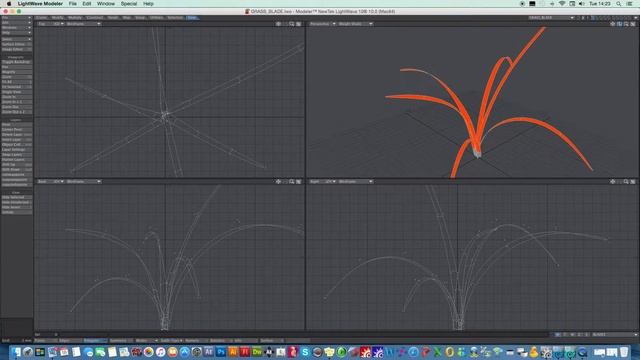Open Flash from the dock
Viewport: 640px width, 360px height.
click(x=245, y=352)
